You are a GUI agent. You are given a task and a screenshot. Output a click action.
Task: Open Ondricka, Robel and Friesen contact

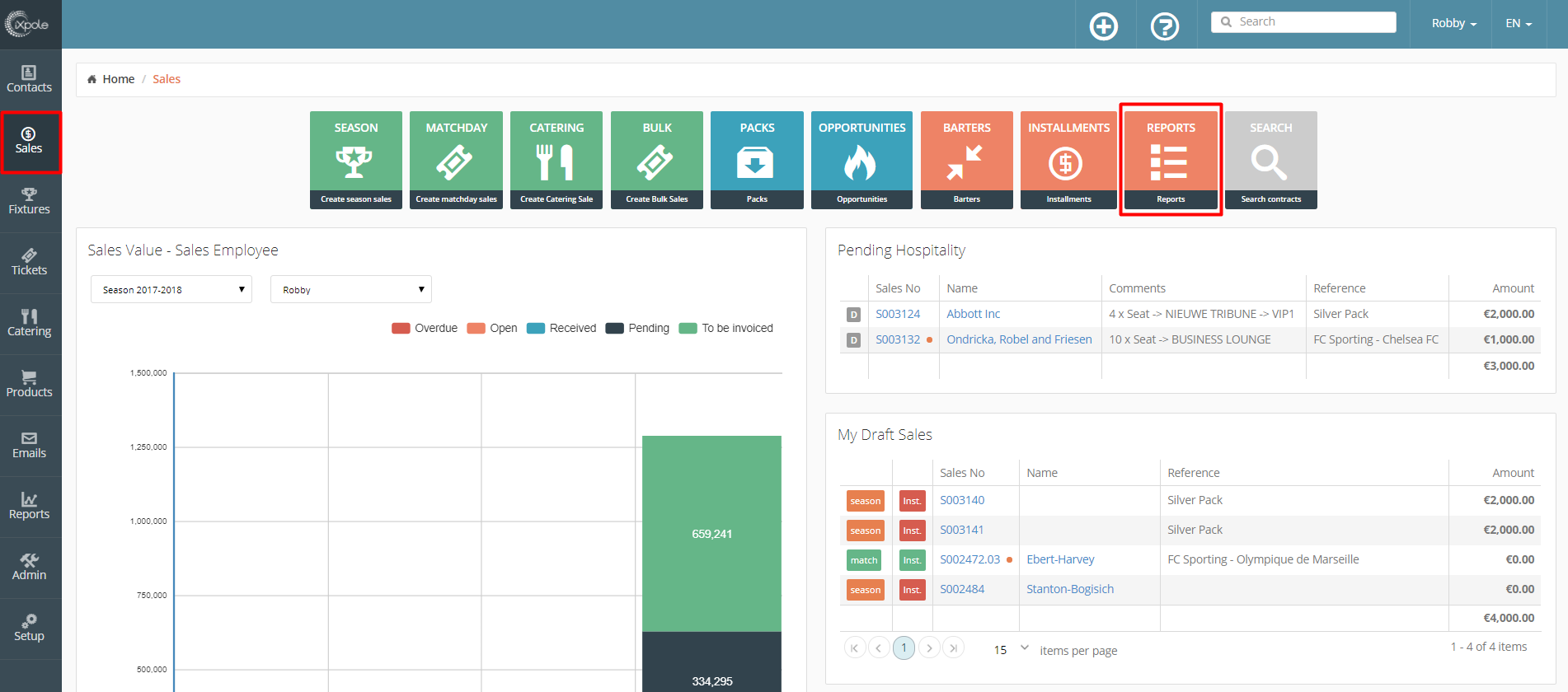click(x=1019, y=339)
